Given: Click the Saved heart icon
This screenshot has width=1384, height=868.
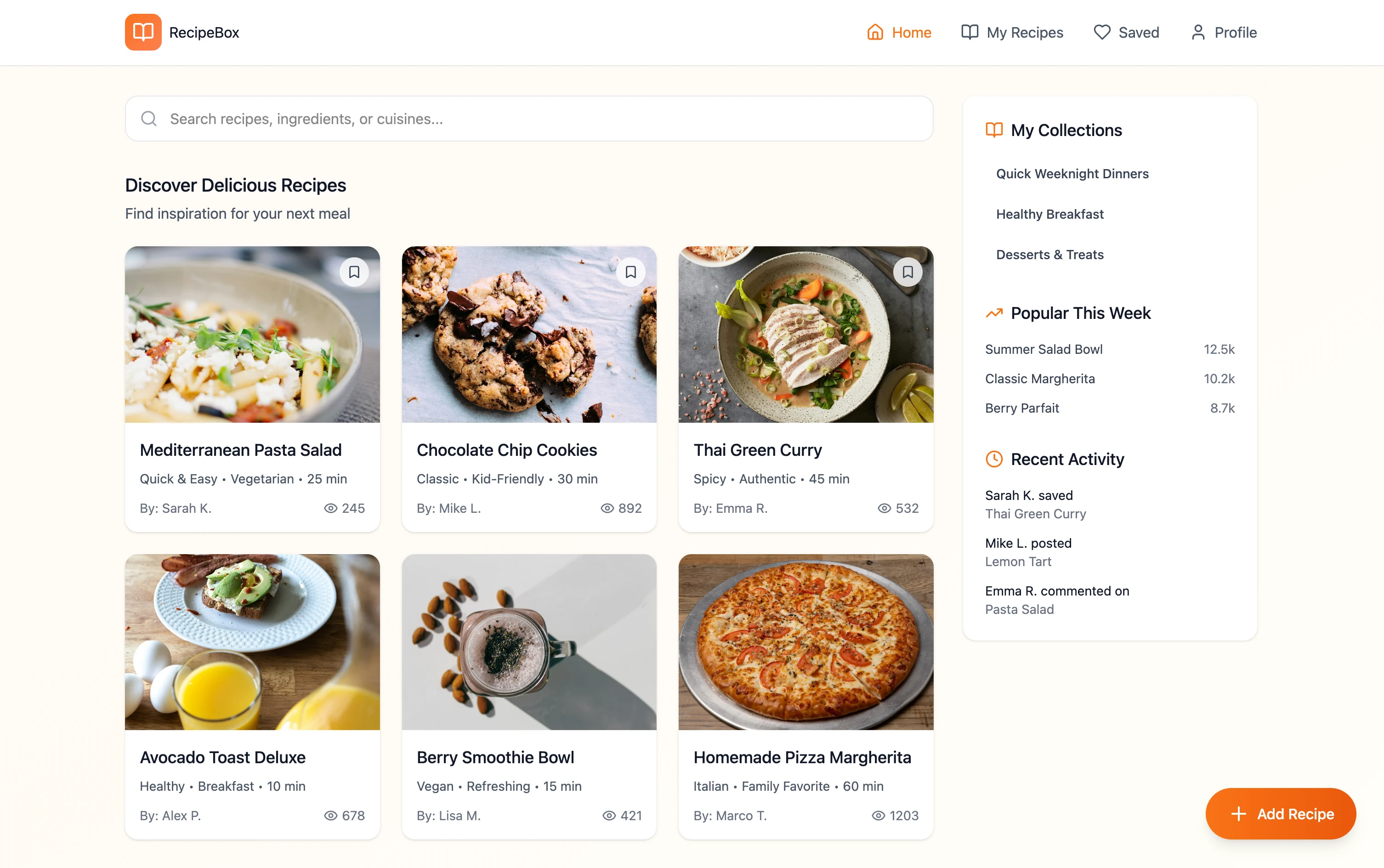Looking at the screenshot, I should (1101, 32).
